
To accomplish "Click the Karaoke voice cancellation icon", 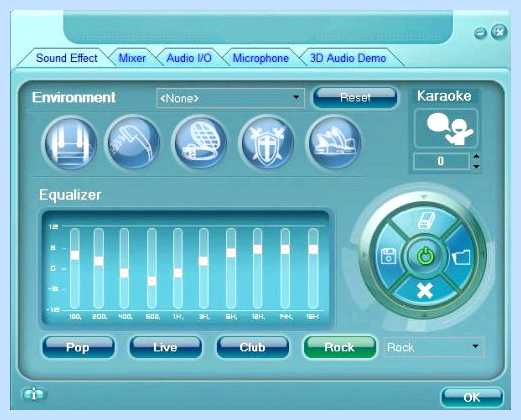I will (446, 128).
